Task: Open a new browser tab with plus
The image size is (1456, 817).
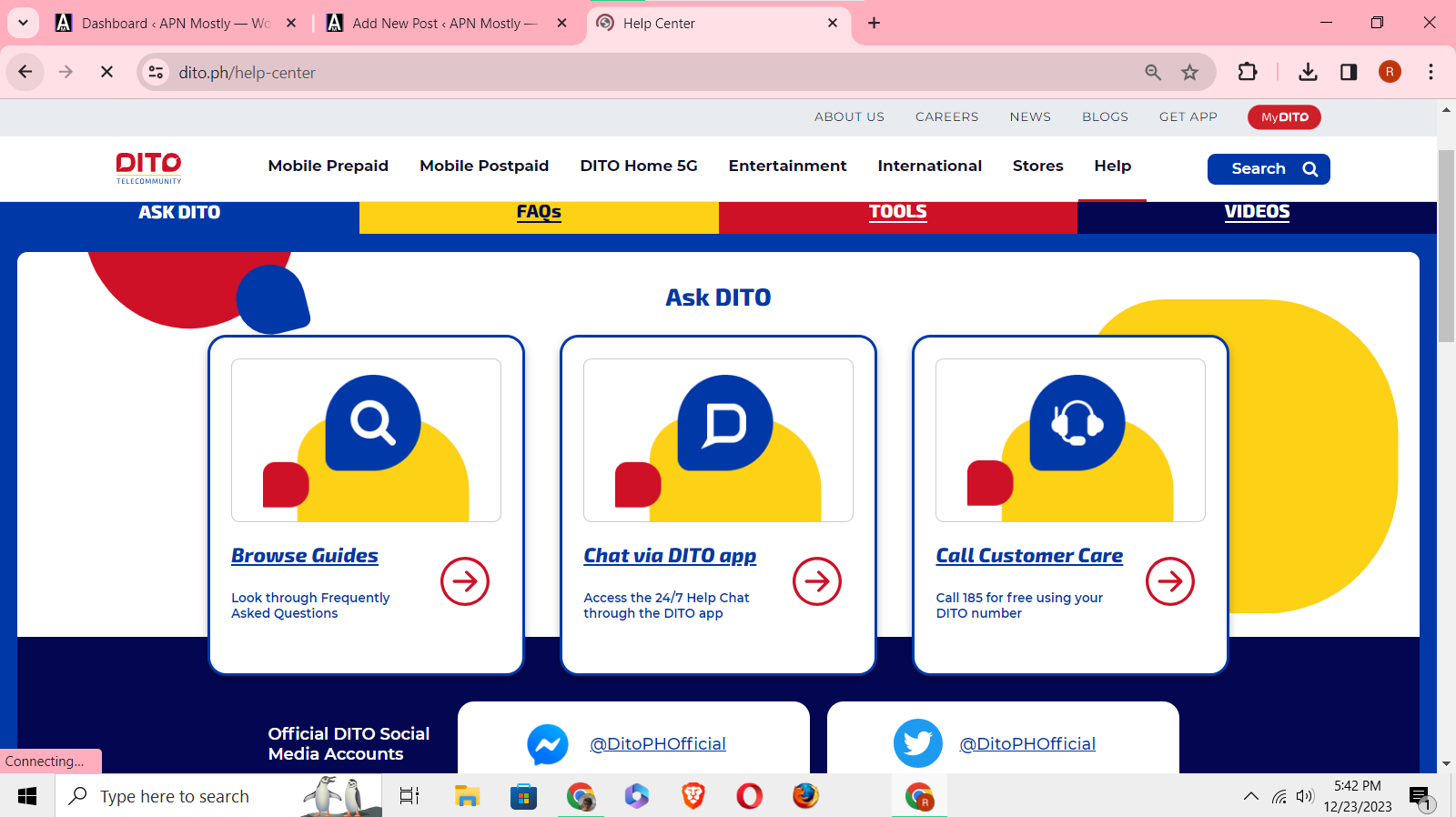Action: (x=874, y=23)
